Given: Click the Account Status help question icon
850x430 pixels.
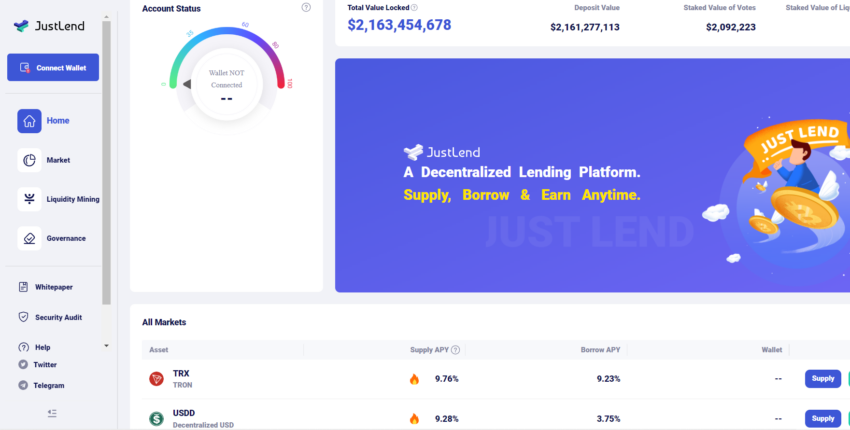Looking at the screenshot, I should click(x=306, y=8).
